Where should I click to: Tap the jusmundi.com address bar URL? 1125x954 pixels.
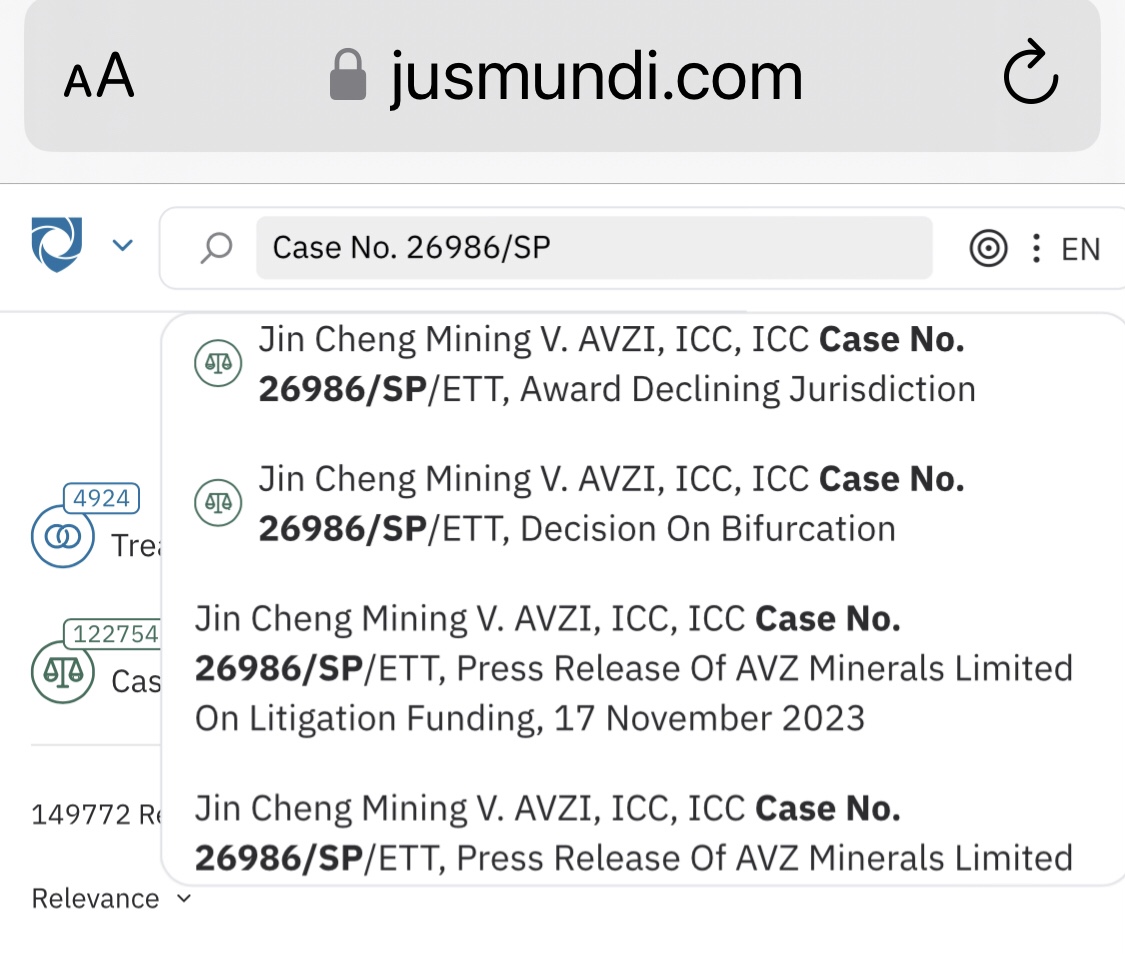[596, 77]
